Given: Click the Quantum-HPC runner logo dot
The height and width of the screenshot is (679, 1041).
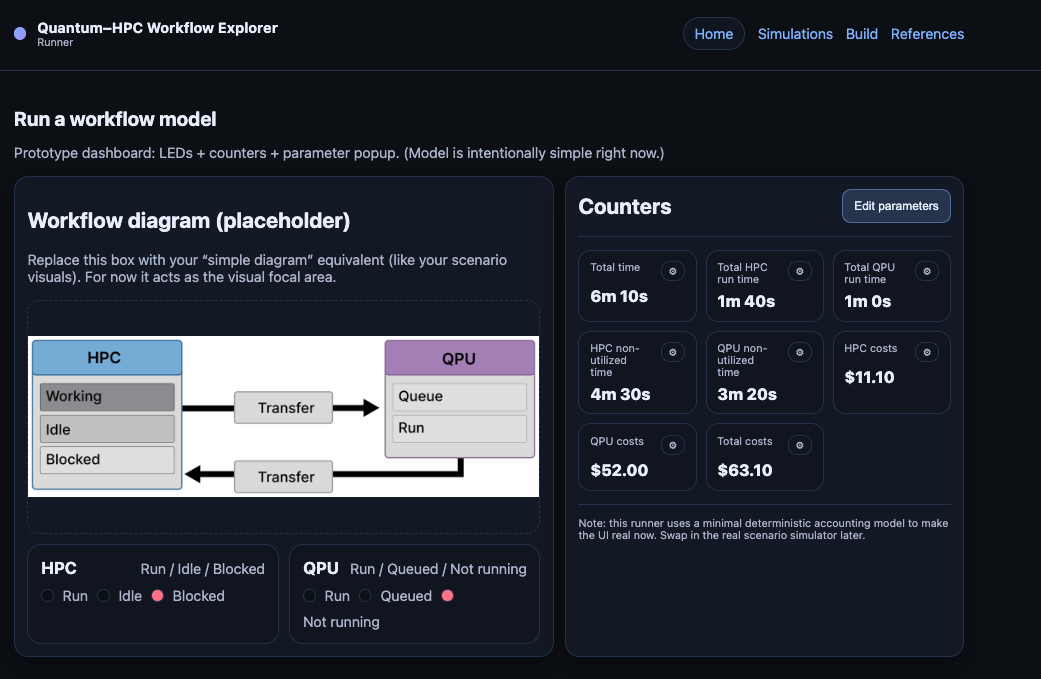Looking at the screenshot, I should [x=19, y=34].
